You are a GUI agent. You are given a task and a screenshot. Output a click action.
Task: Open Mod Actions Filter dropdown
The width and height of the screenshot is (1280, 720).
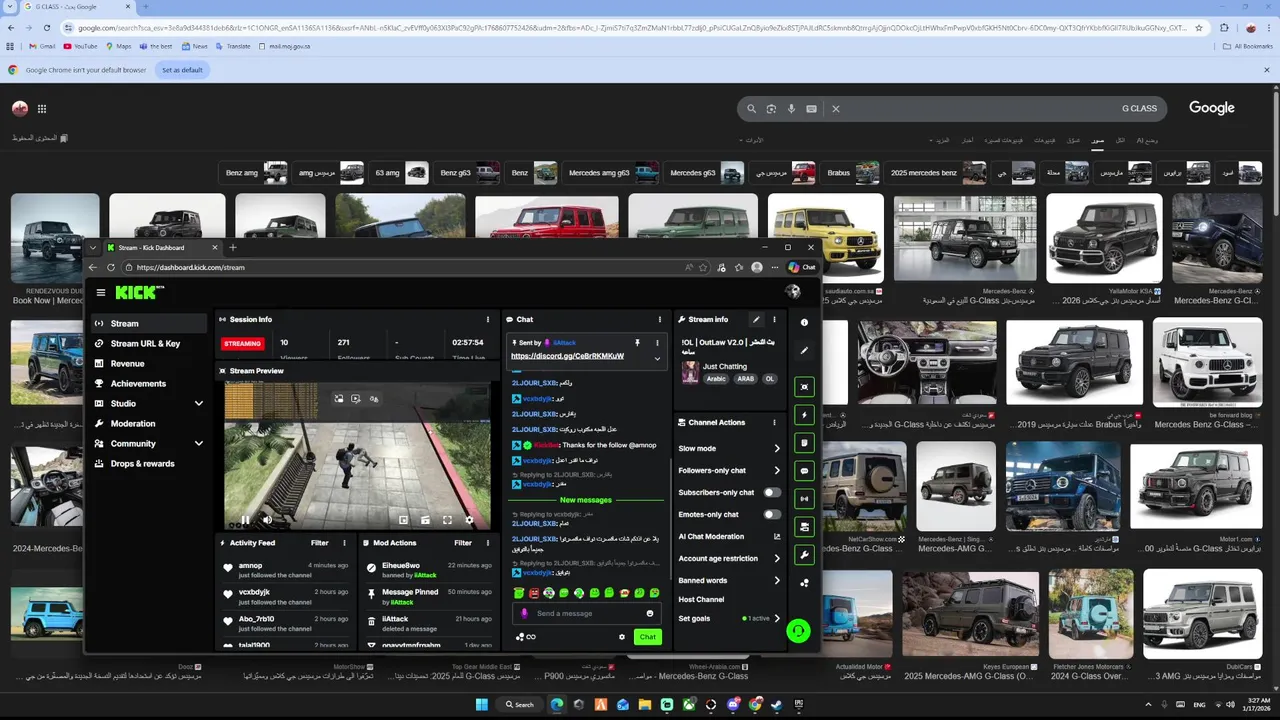(463, 543)
